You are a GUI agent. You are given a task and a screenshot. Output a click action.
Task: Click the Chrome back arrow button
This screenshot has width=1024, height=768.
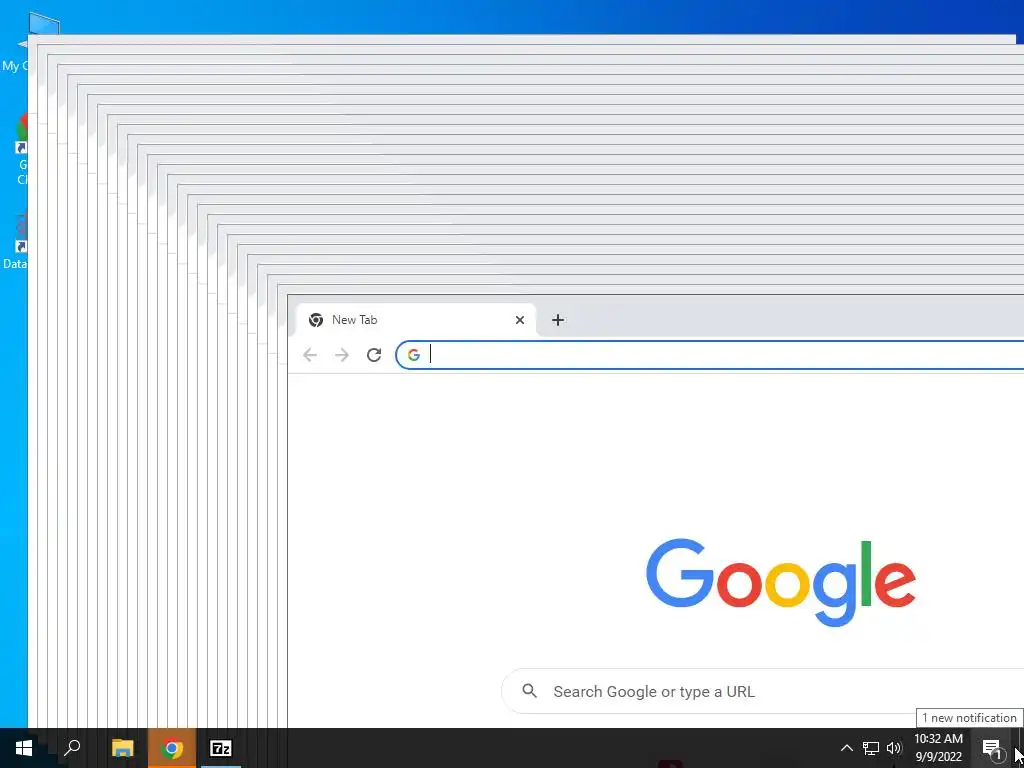(310, 355)
